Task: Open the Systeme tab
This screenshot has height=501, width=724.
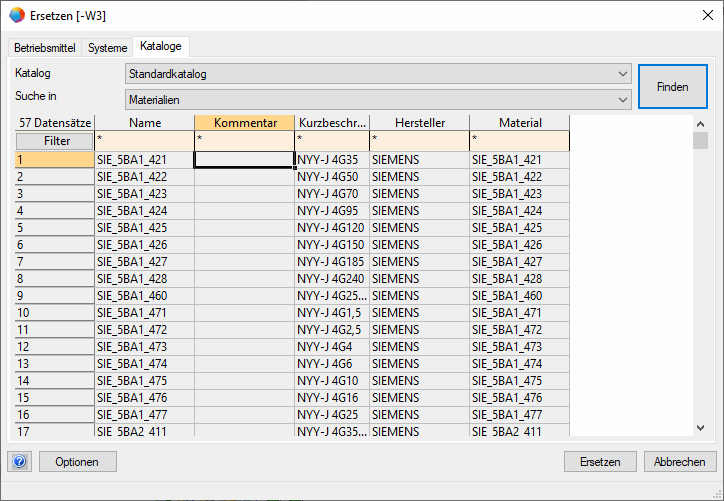Action: coord(108,48)
